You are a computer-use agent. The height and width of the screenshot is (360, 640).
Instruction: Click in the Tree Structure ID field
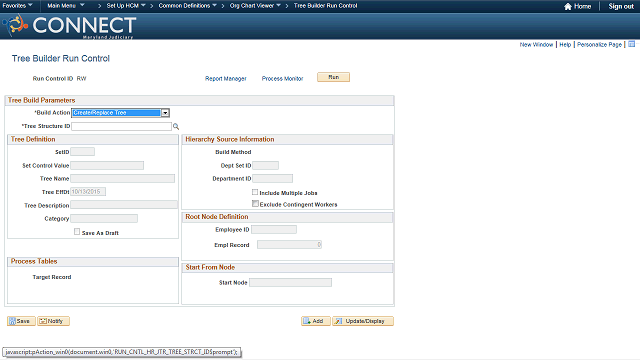pos(121,127)
